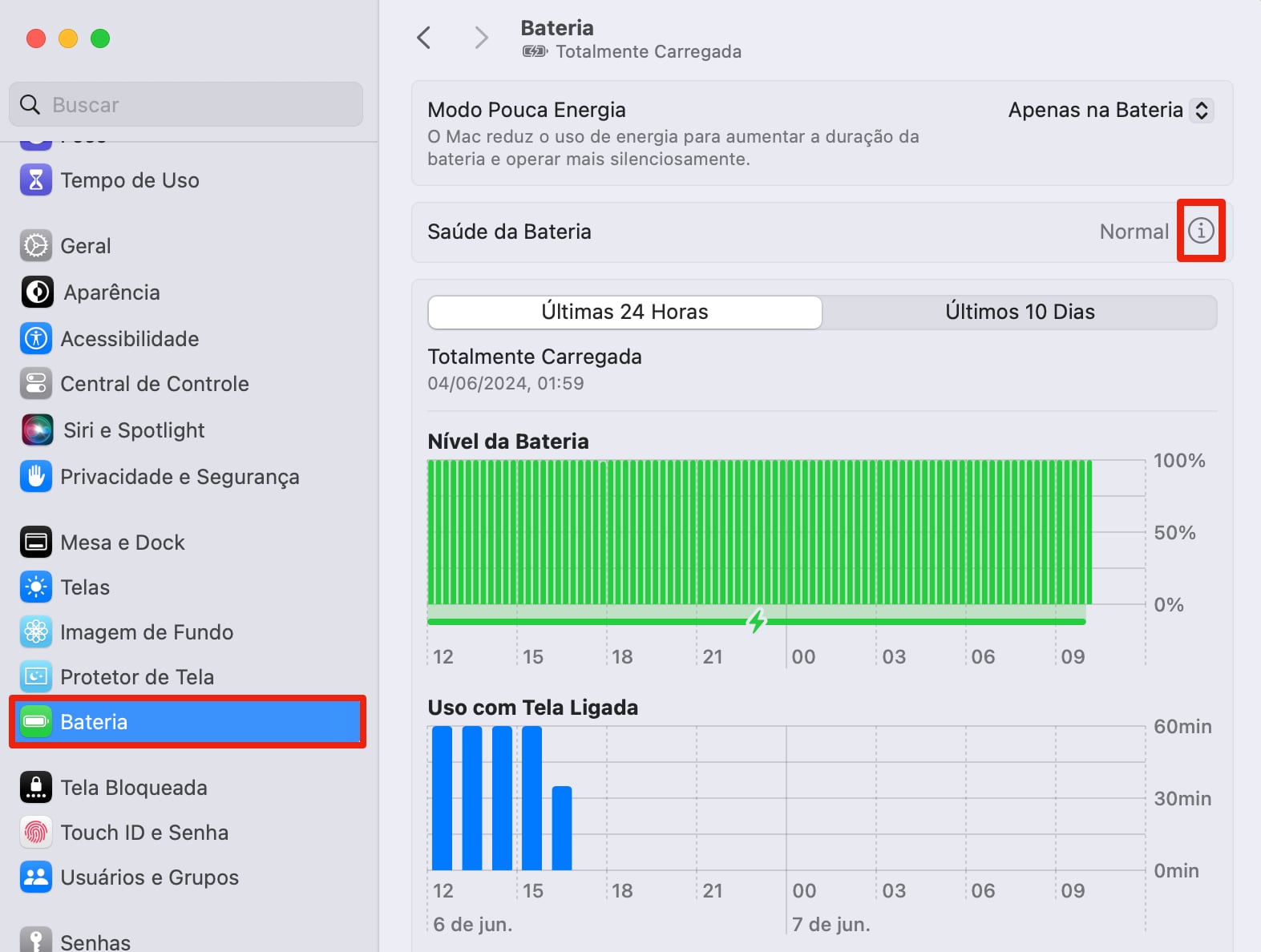1261x952 pixels.
Task: Open Aparência settings icon
Action: [37, 292]
